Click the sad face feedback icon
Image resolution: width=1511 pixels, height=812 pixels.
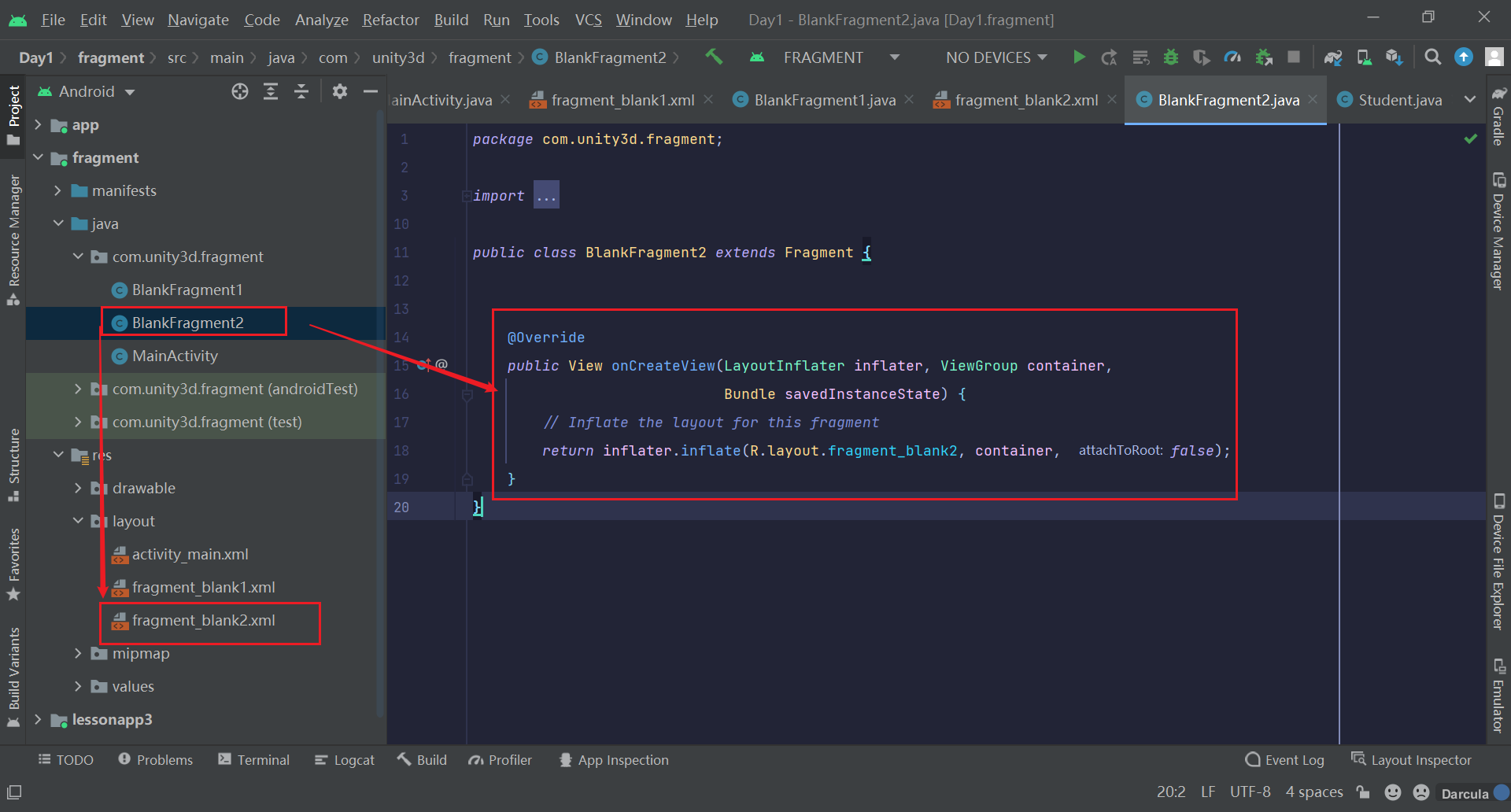1421,792
